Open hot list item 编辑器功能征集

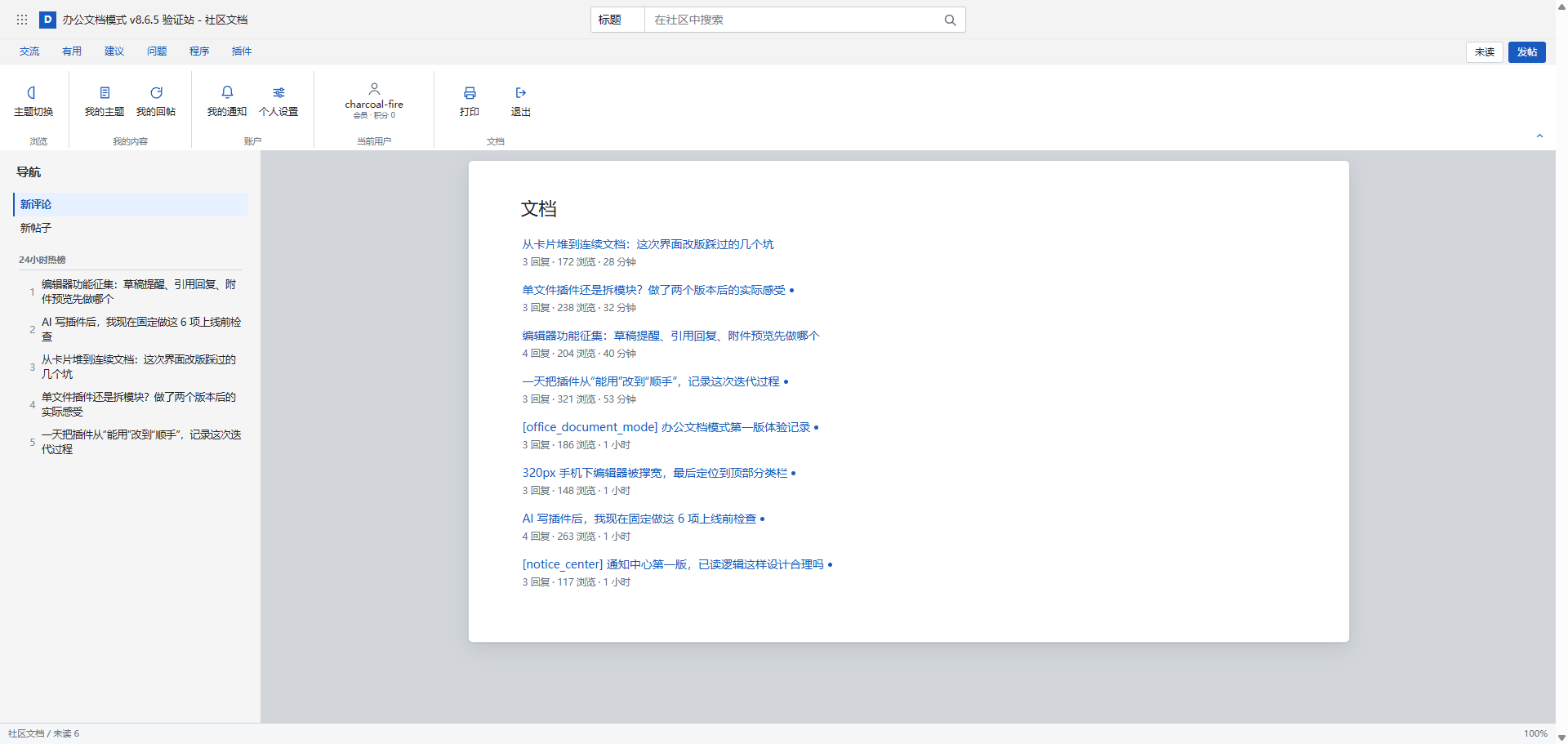coord(140,292)
